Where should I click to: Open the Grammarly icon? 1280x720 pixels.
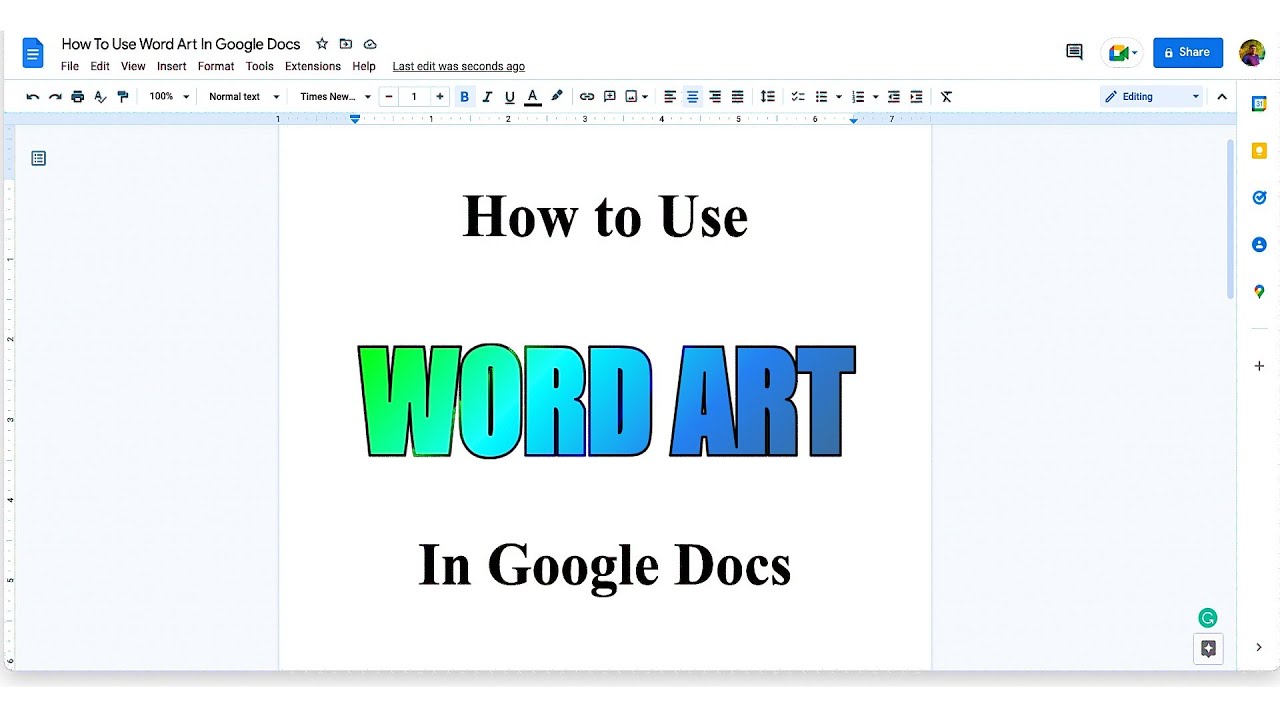point(1207,618)
